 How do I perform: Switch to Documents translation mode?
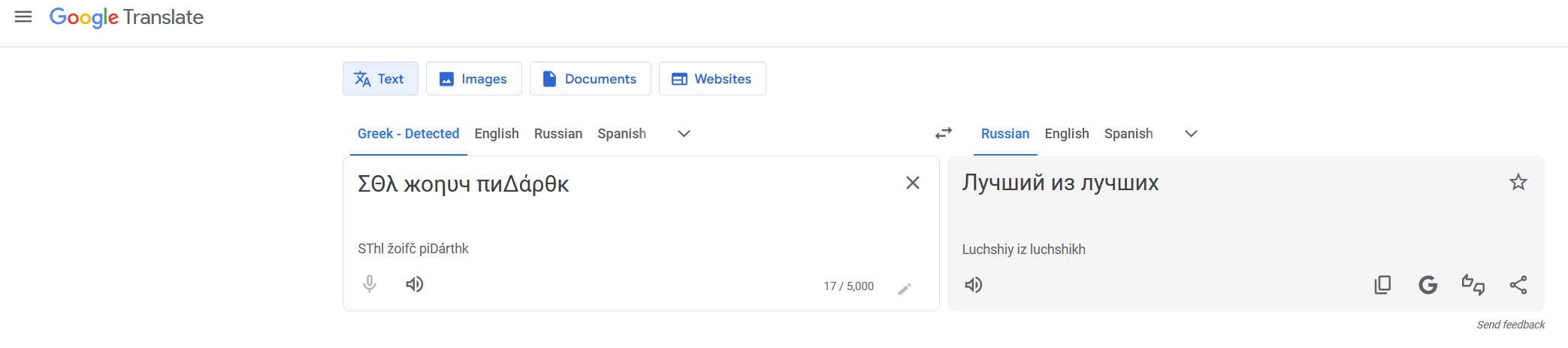(x=591, y=79)
